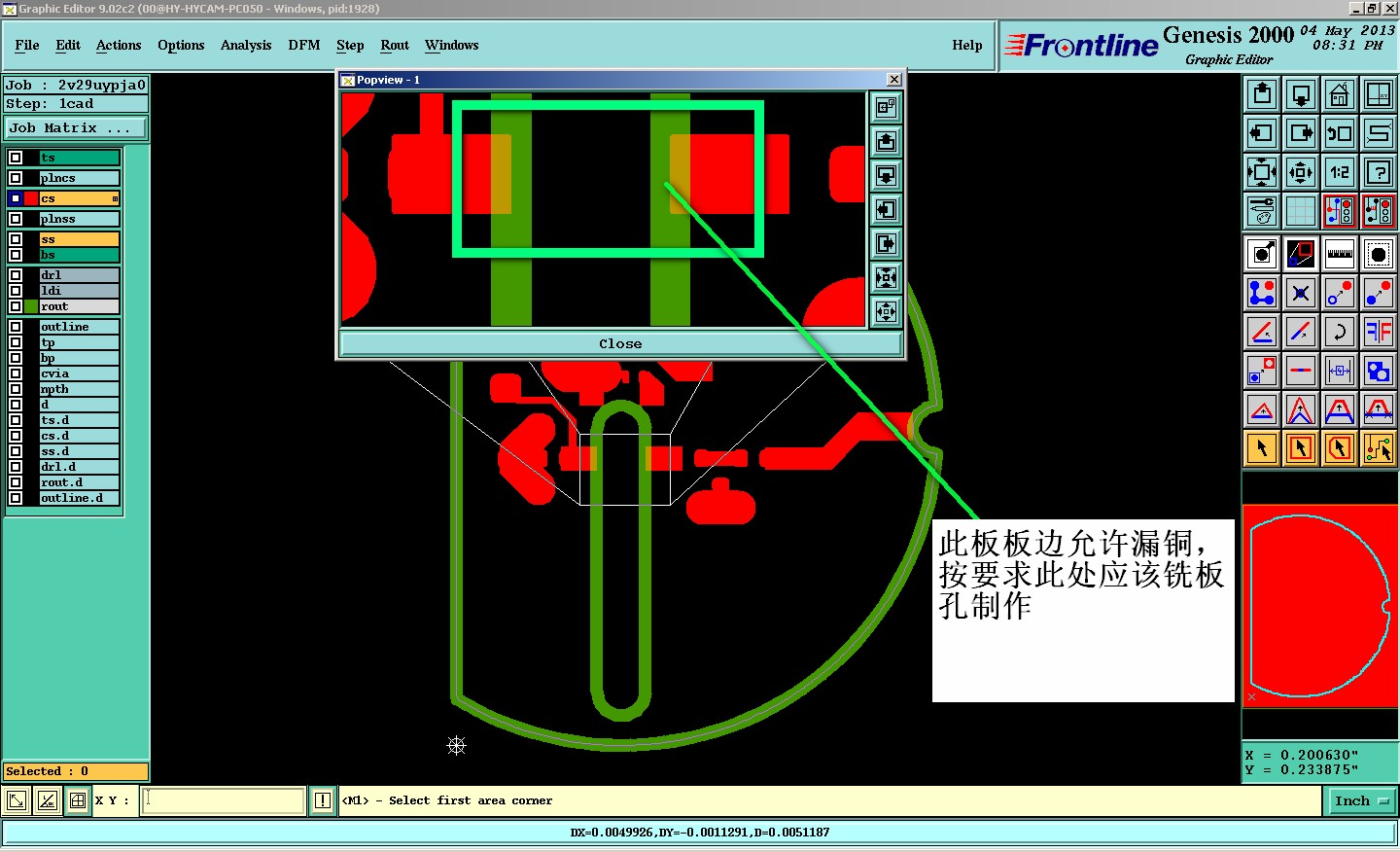Click the X Y coordinate input field

[x=224, y=800]
